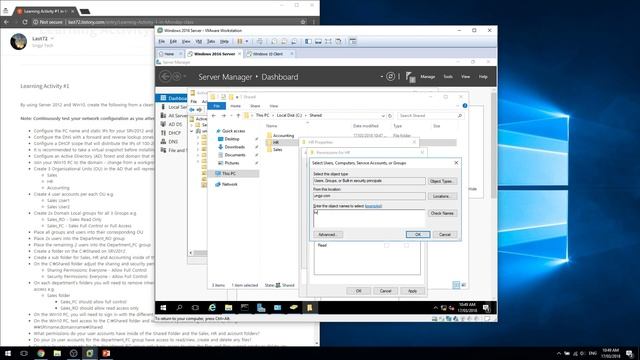This screenshot has height=360, width=640.
Task: Click revert to snapshot toolbar icon
Action: tap(284, 41)
